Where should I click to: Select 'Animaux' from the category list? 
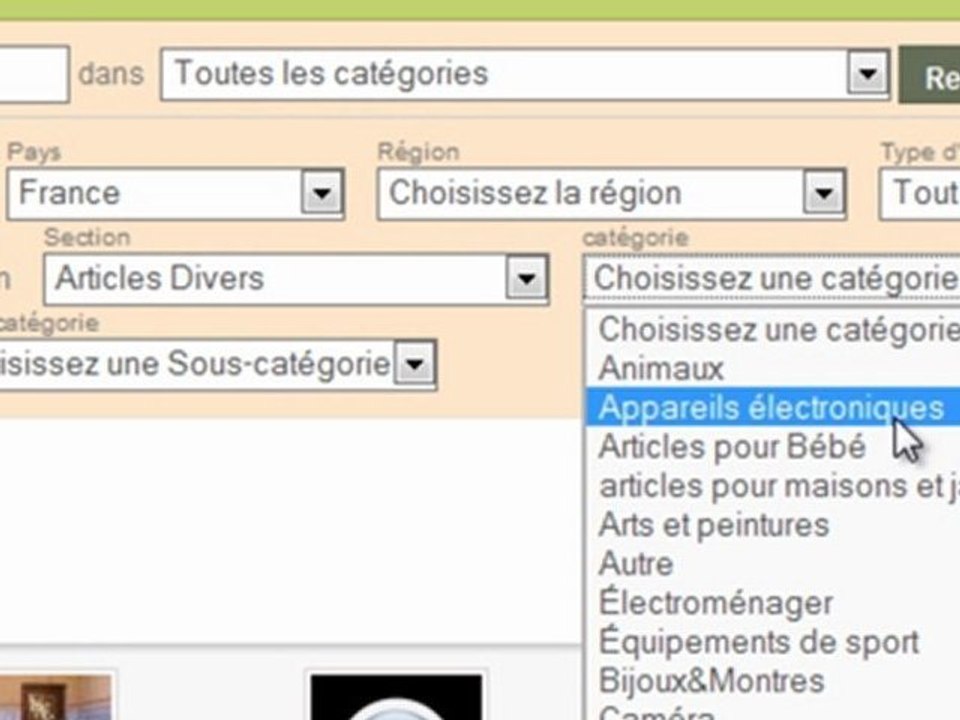coord(773,369)
